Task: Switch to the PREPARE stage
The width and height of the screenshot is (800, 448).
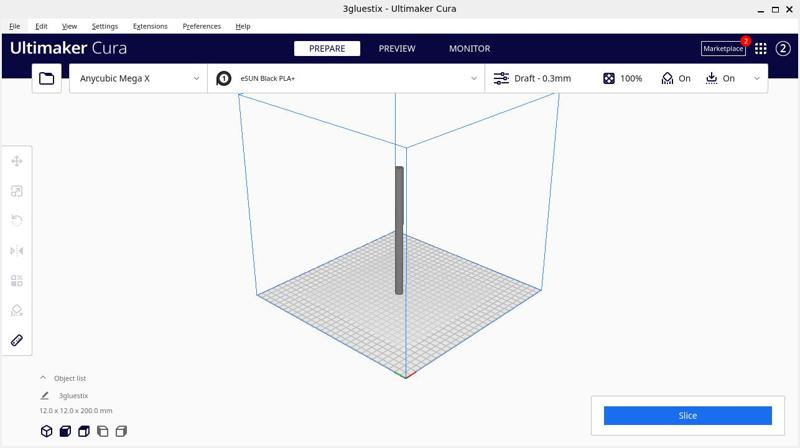Action: point(327,48)
